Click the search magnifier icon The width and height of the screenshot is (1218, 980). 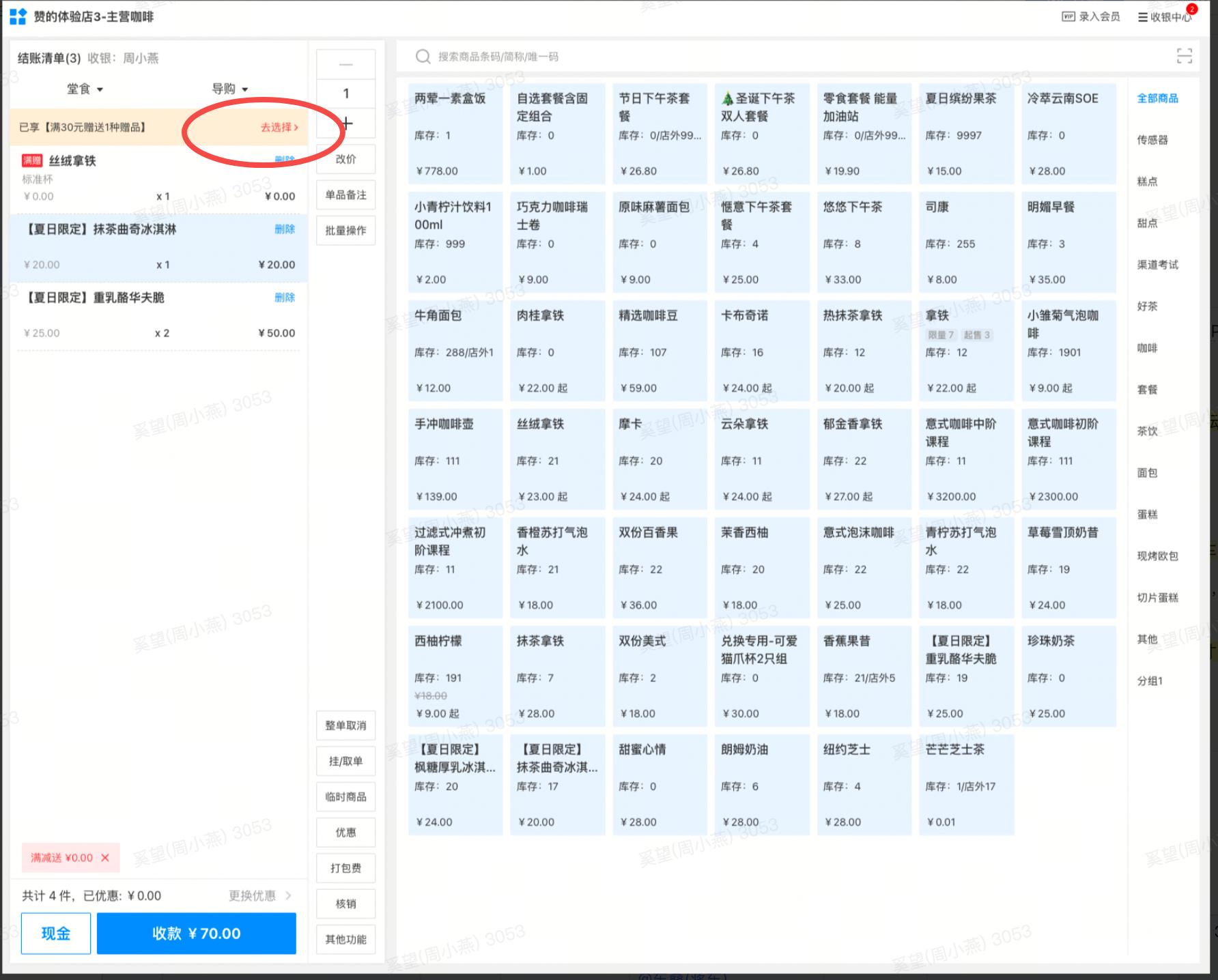click(x=423, y=57)
